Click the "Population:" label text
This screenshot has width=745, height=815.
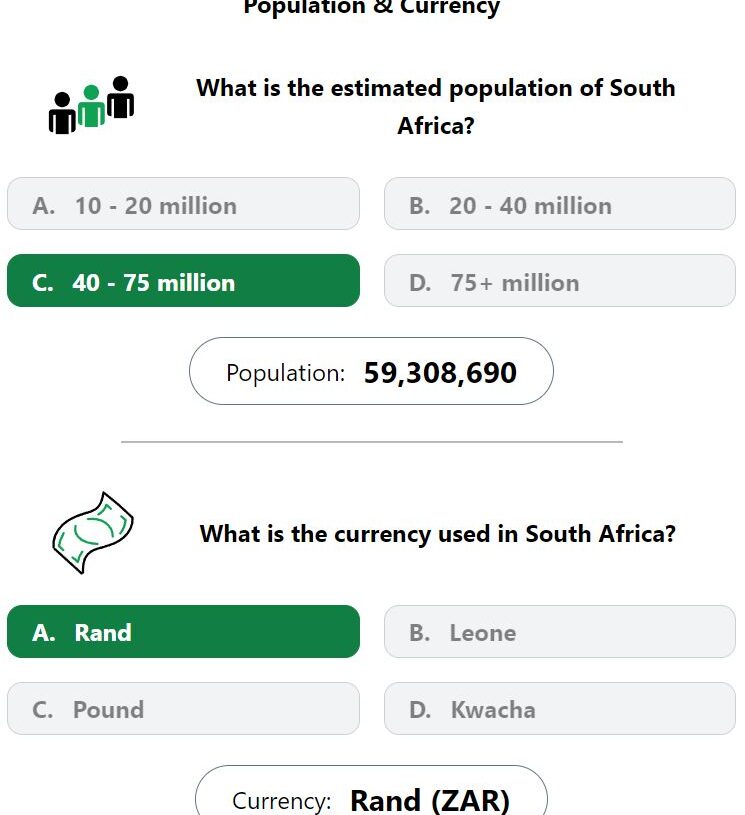tap(285, 373)
